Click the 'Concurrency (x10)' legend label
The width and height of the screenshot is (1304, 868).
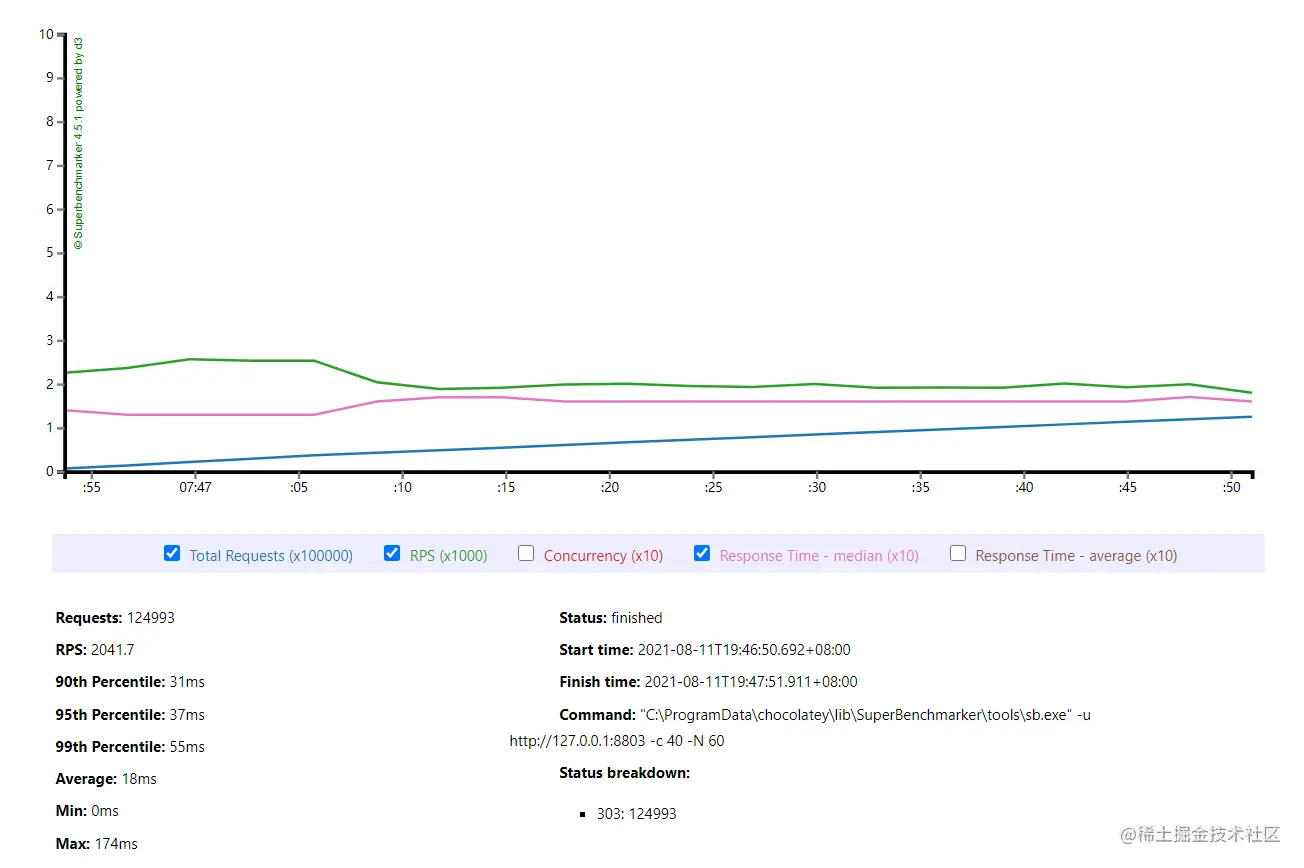click(x=603, y=556)
